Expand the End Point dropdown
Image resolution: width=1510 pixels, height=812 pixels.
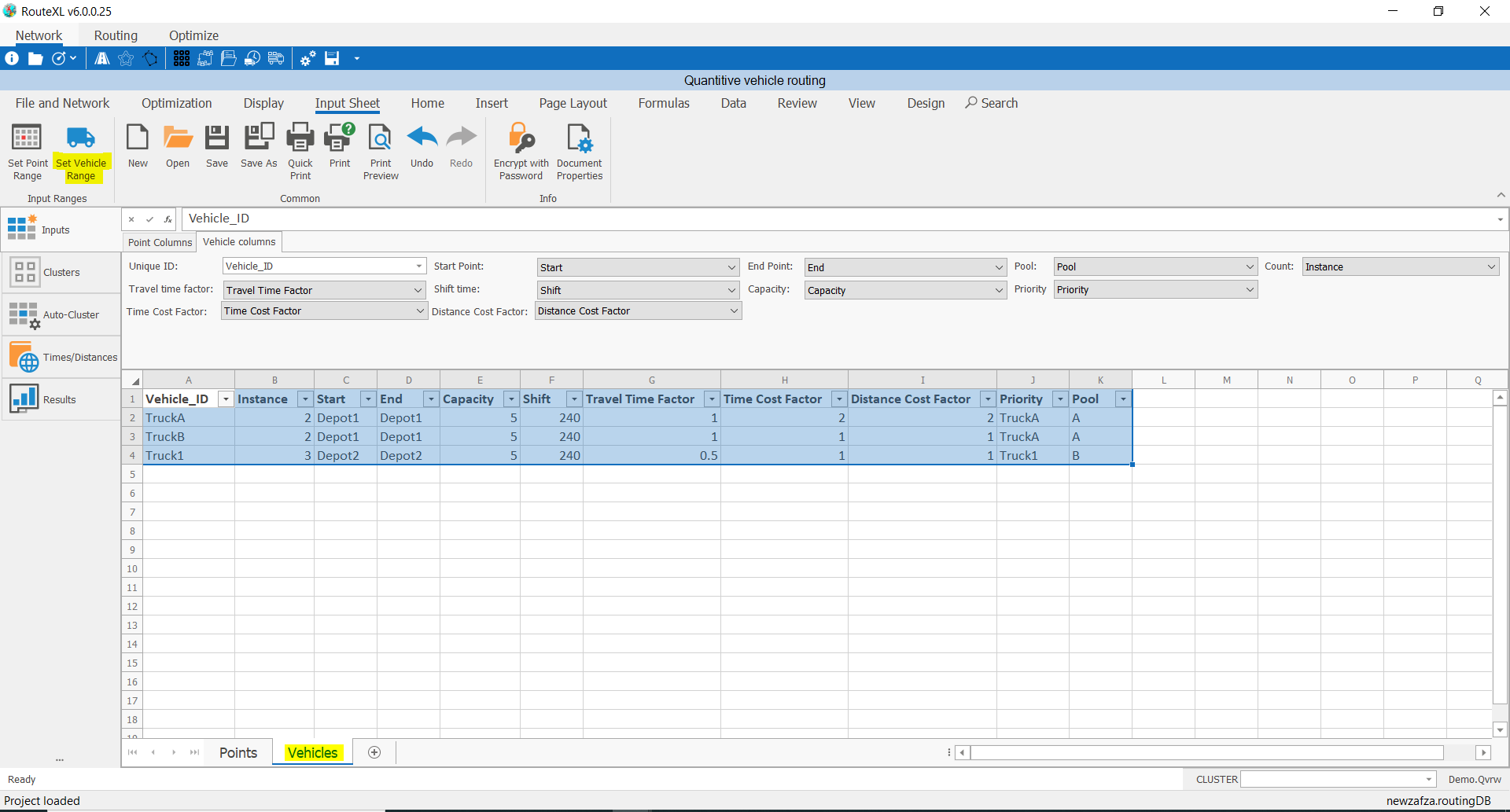999,267
